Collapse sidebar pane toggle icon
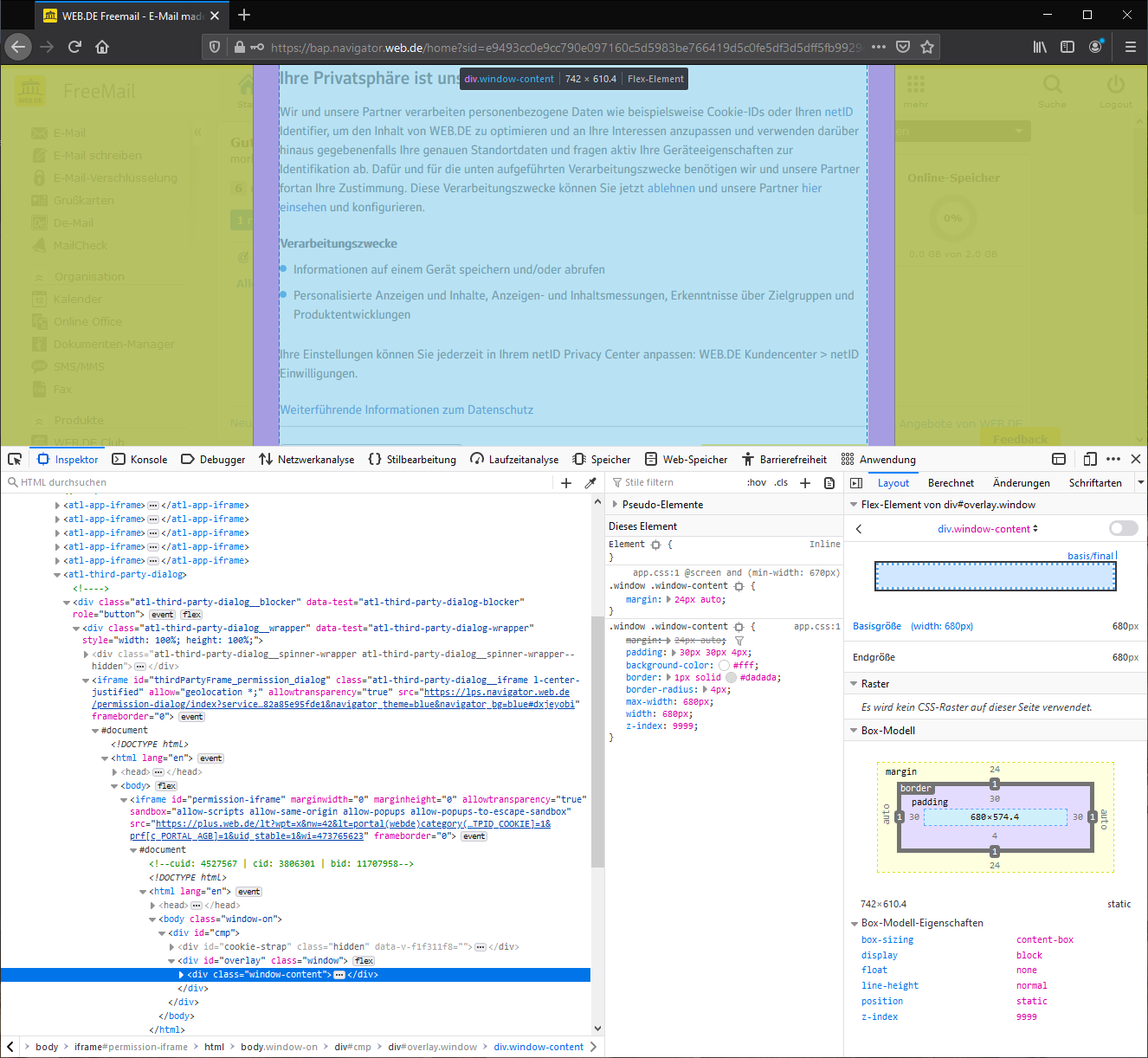Screen dimensions: 1148x1058 pos(856,483)
